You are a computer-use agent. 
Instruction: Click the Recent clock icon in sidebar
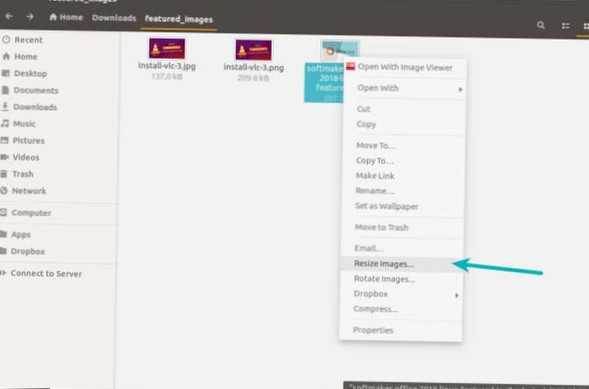tap(6, 39)
